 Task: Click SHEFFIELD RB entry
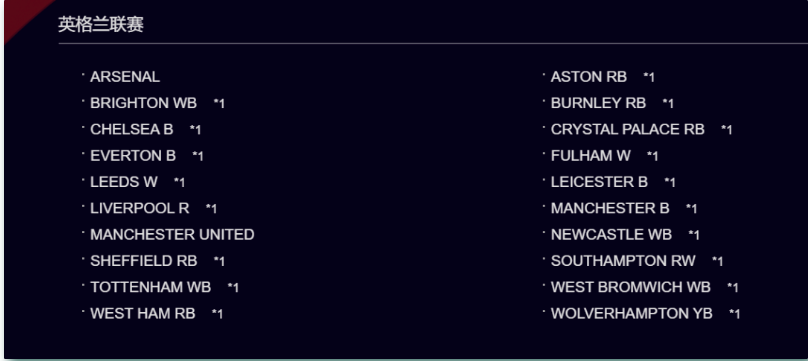tap(144, 261)
